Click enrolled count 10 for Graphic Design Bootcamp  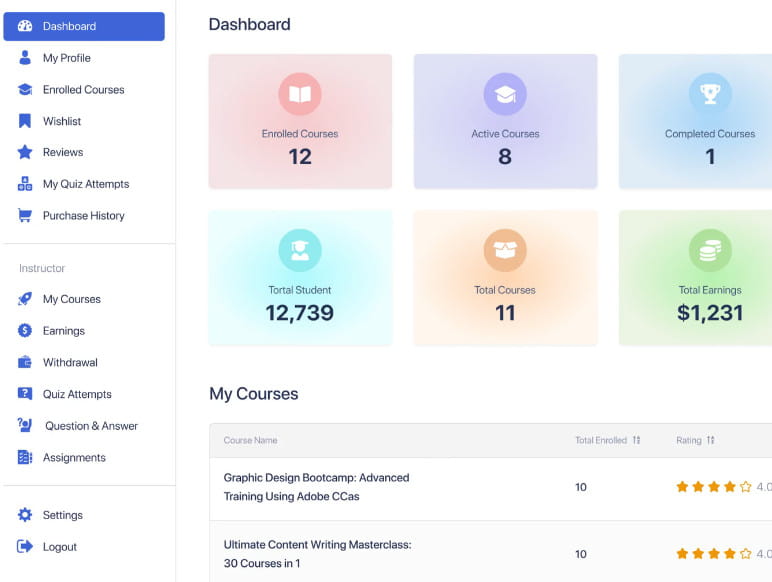click(581, 487)
